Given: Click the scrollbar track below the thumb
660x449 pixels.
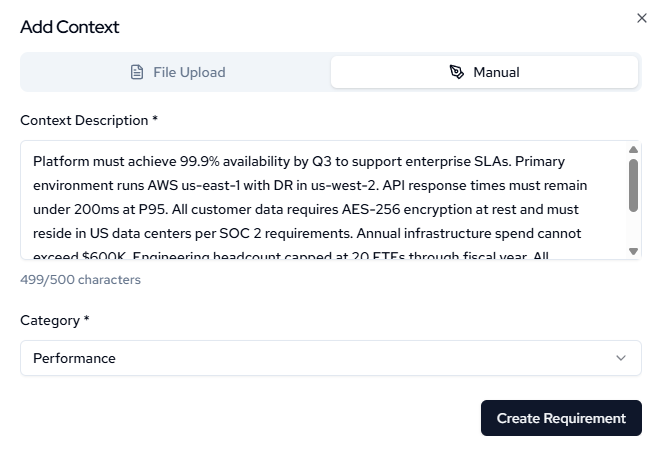Looking at the screenshot, I should click(633, 230).
